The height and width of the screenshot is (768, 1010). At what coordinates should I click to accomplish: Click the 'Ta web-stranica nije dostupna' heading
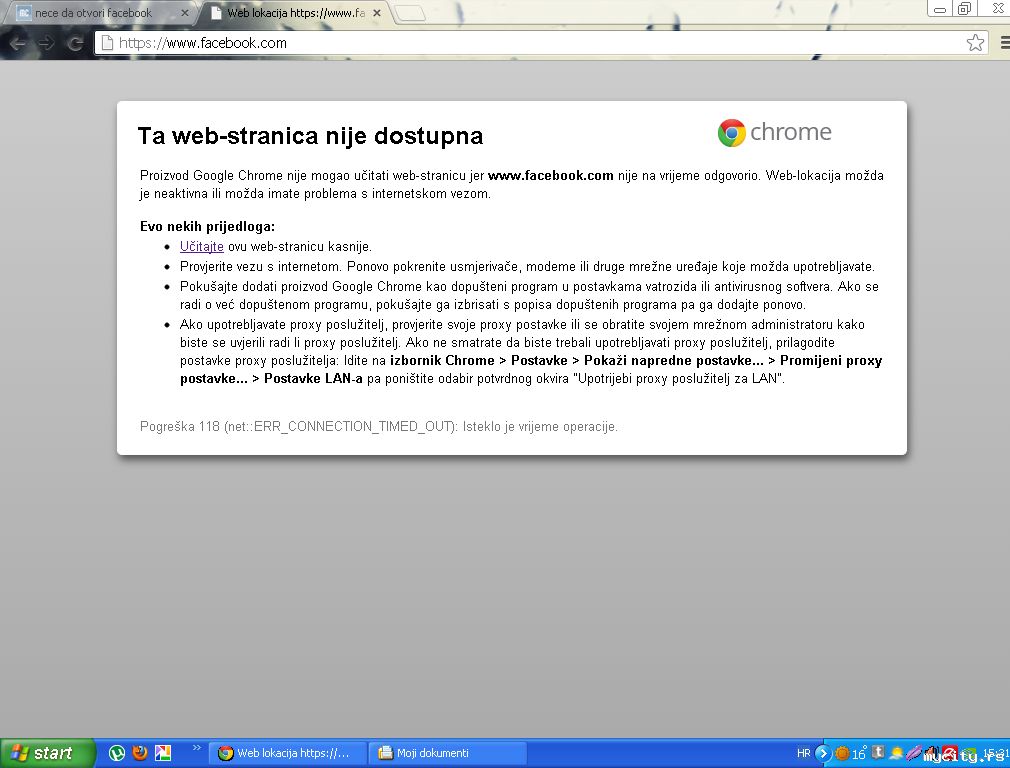(x=310, y=136)
